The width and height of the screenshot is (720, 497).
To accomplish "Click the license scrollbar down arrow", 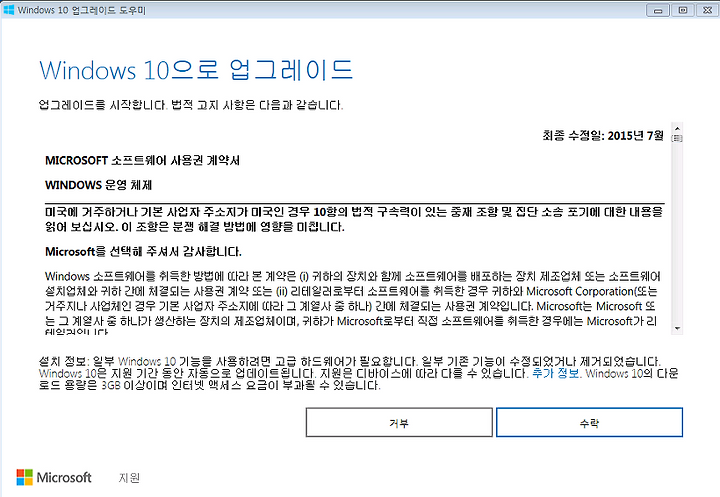I will tap(677, 328).
